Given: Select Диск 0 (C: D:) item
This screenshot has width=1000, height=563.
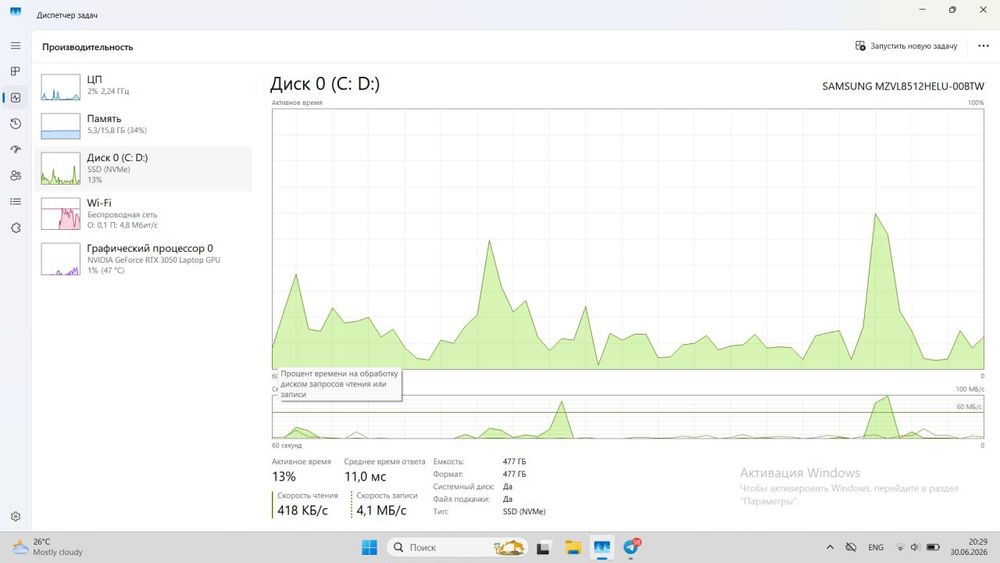Looking at the screenshot, I should 143,168.
